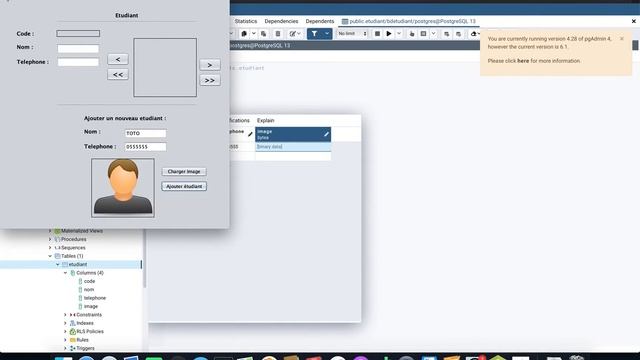The height and width of the screenshot is (360, 640).
Task: Collapse the Columns (4) node
Action: [65, 273]
